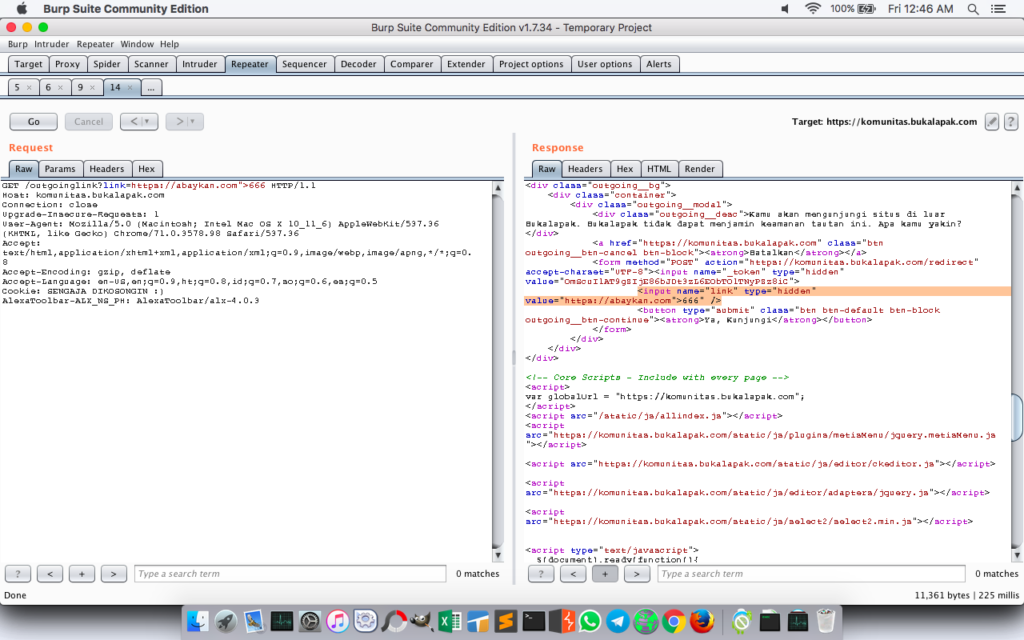Viewport: 1024px width, 640px height.
Task: Switch to the Intruder tool tab
Action: click(x=200, y=64)
